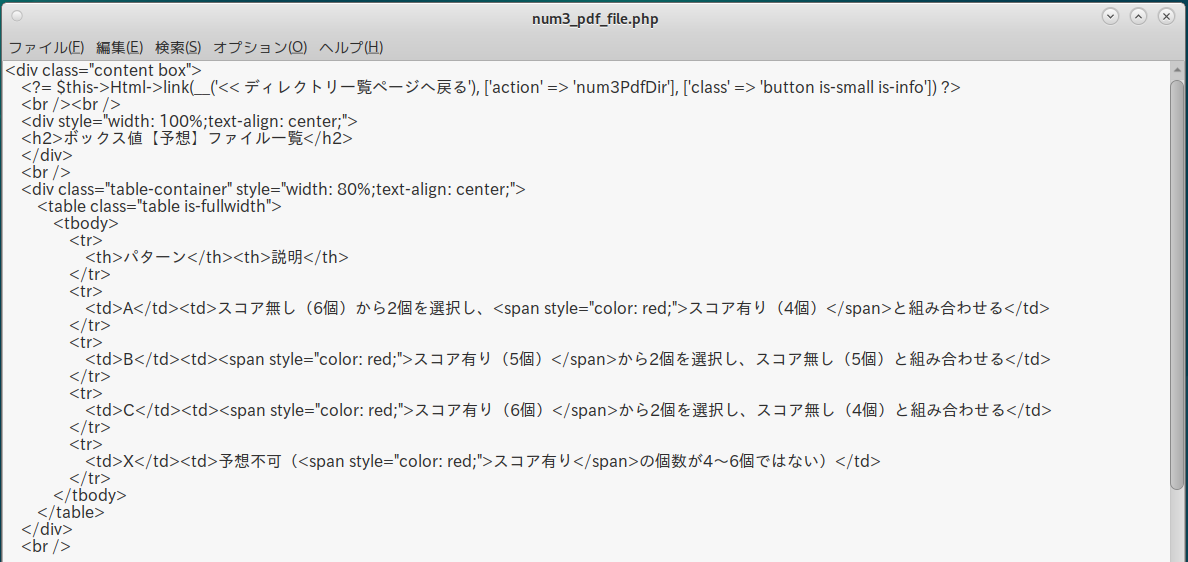Click the scrollbar up arrow

(1177, 68)
